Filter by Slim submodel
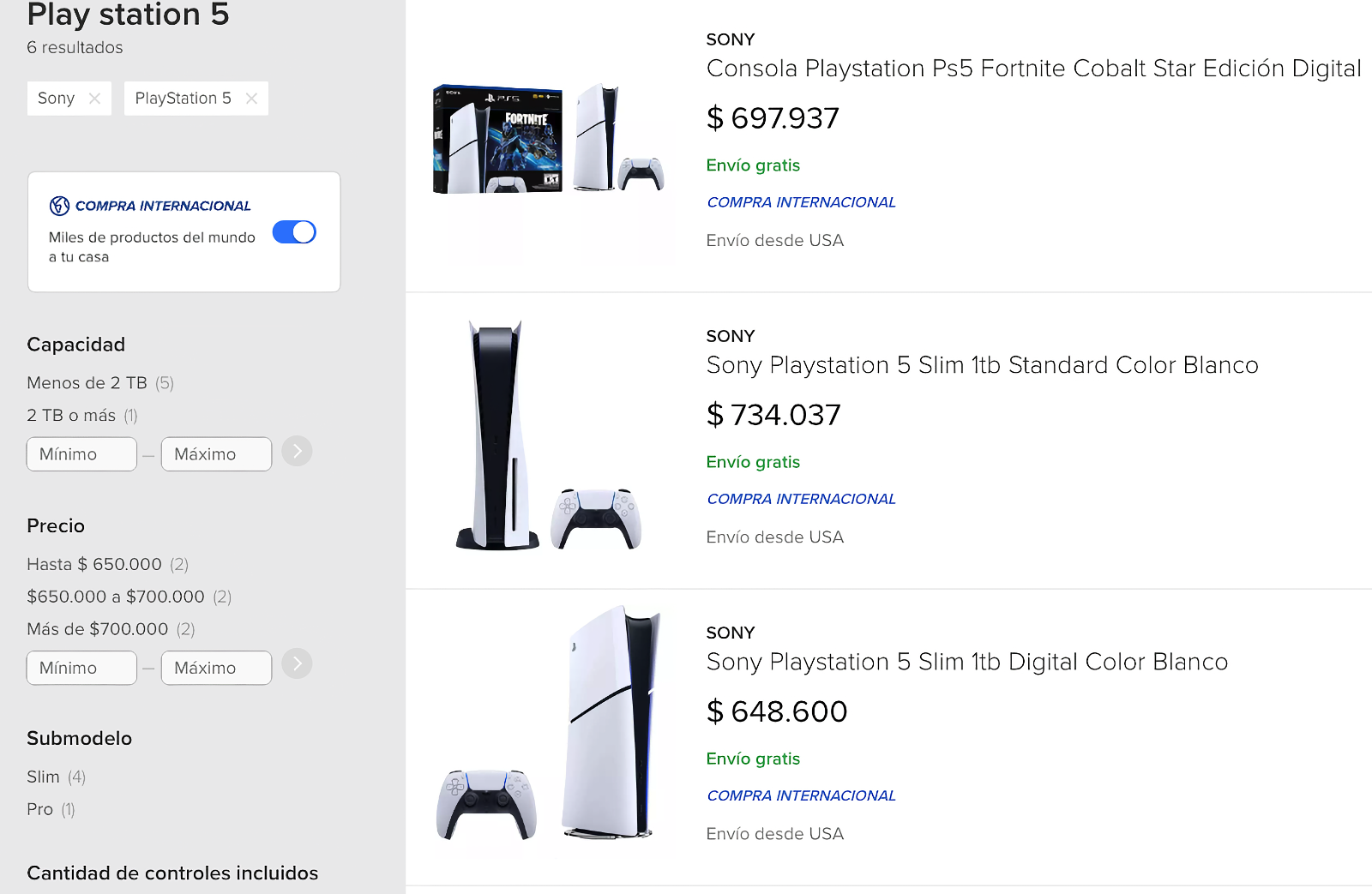 pos(43,777)
